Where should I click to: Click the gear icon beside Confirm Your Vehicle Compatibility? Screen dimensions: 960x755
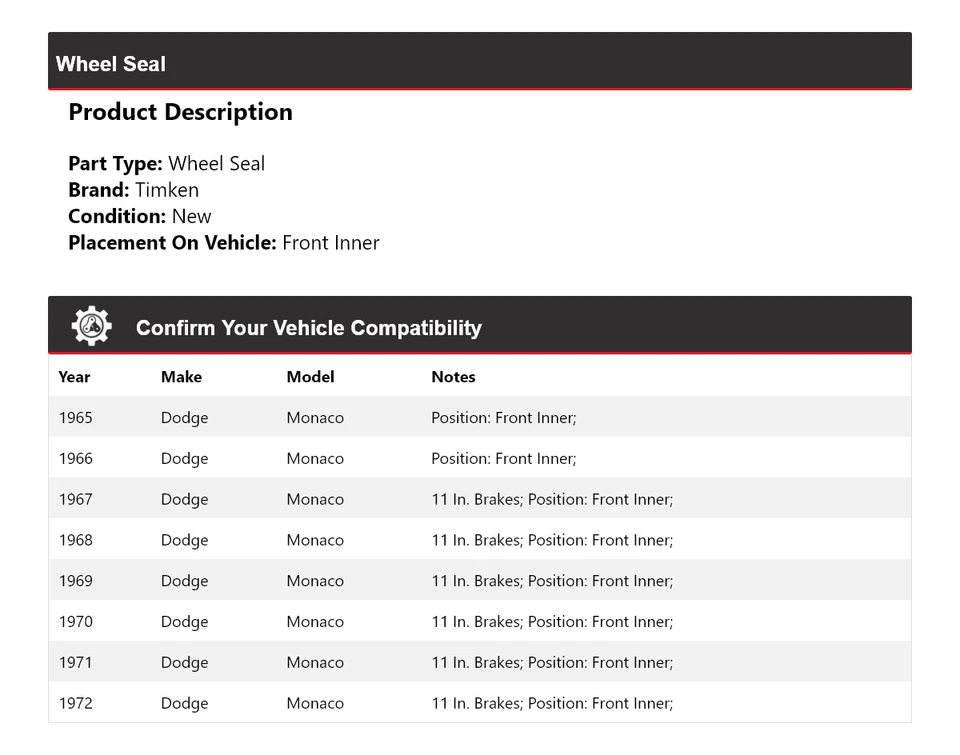[91, 326]
